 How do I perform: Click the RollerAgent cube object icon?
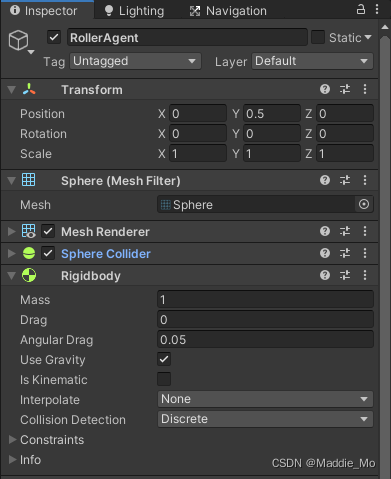19,40
